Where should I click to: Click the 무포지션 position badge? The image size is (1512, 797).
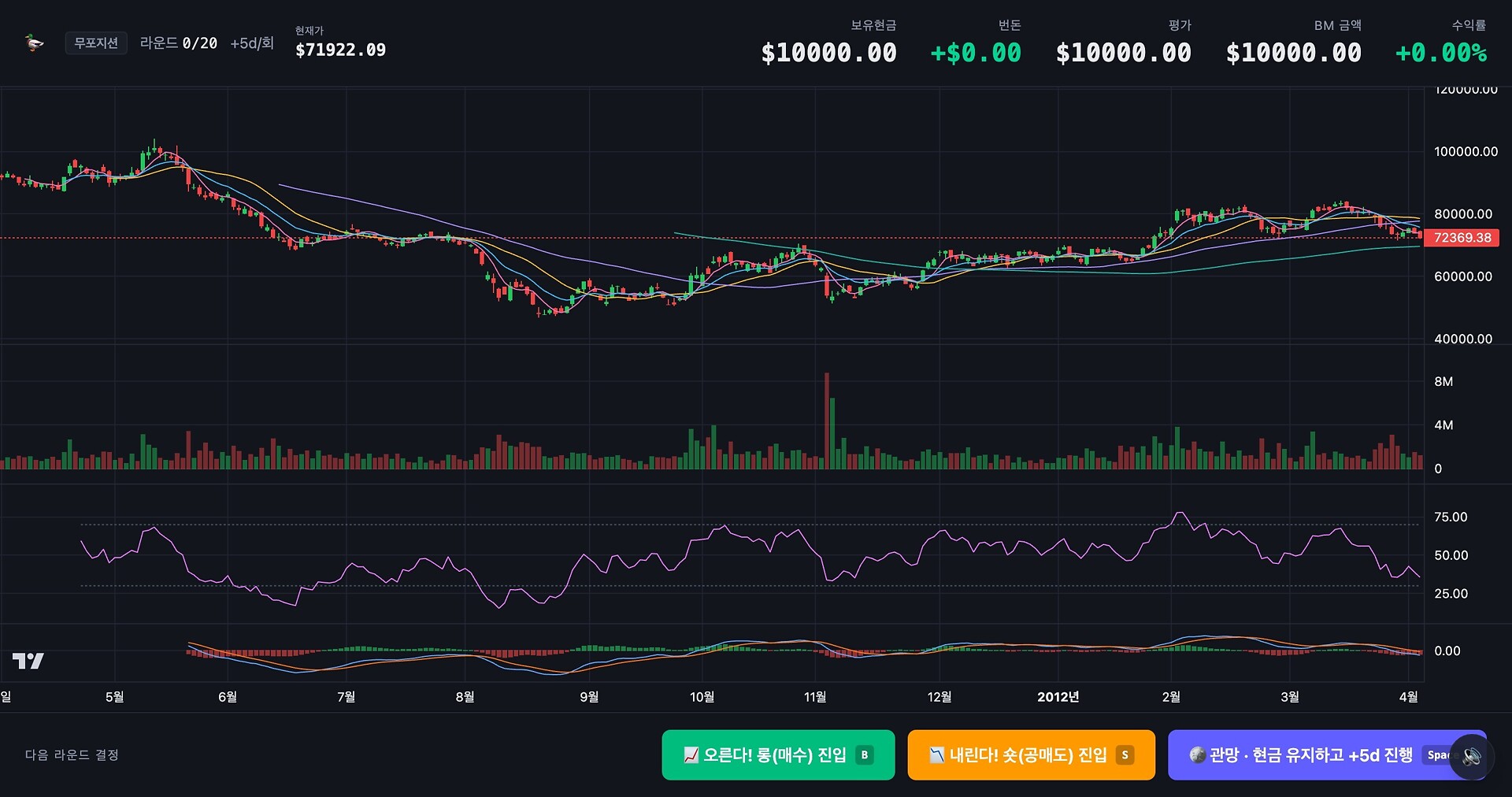[96, 43]
